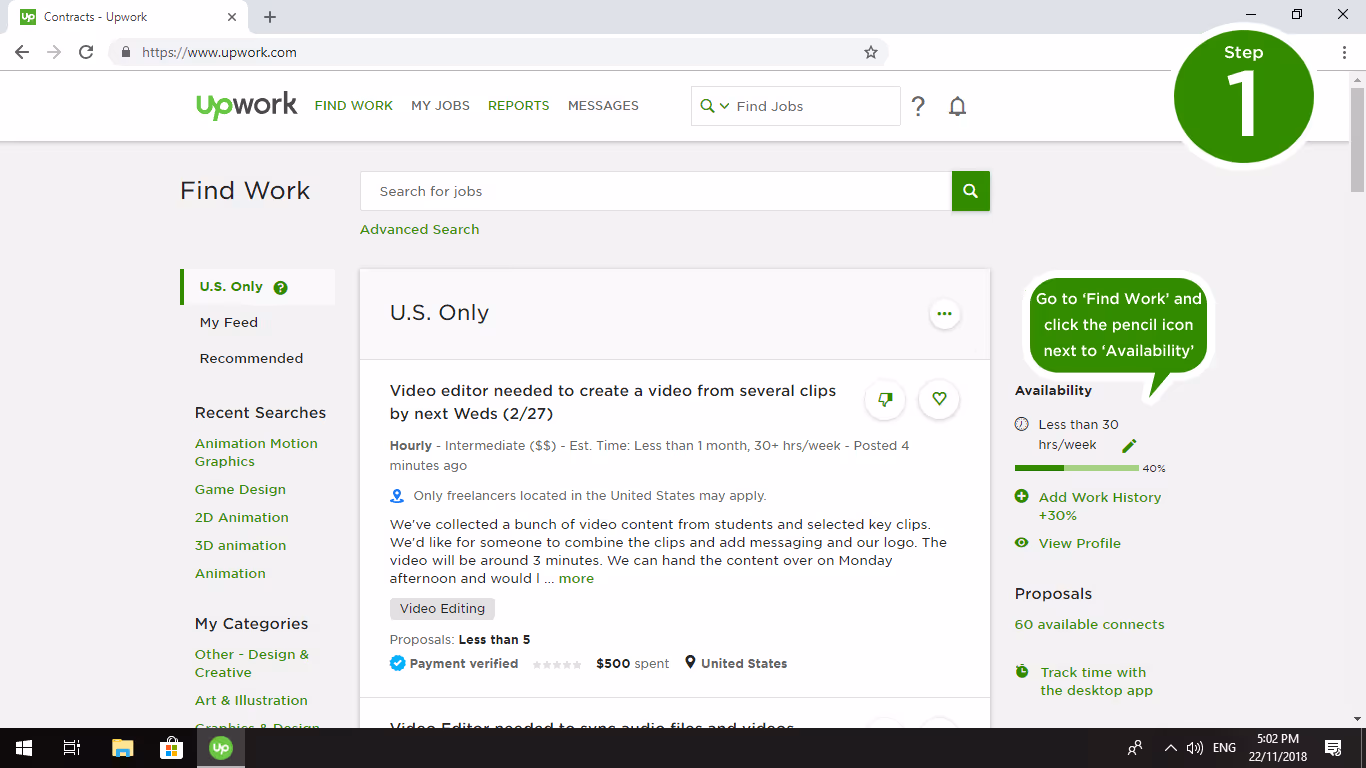Open the help question mark icon
The height and width of the screenshot is (768, 1366).
tap(918, 106)
